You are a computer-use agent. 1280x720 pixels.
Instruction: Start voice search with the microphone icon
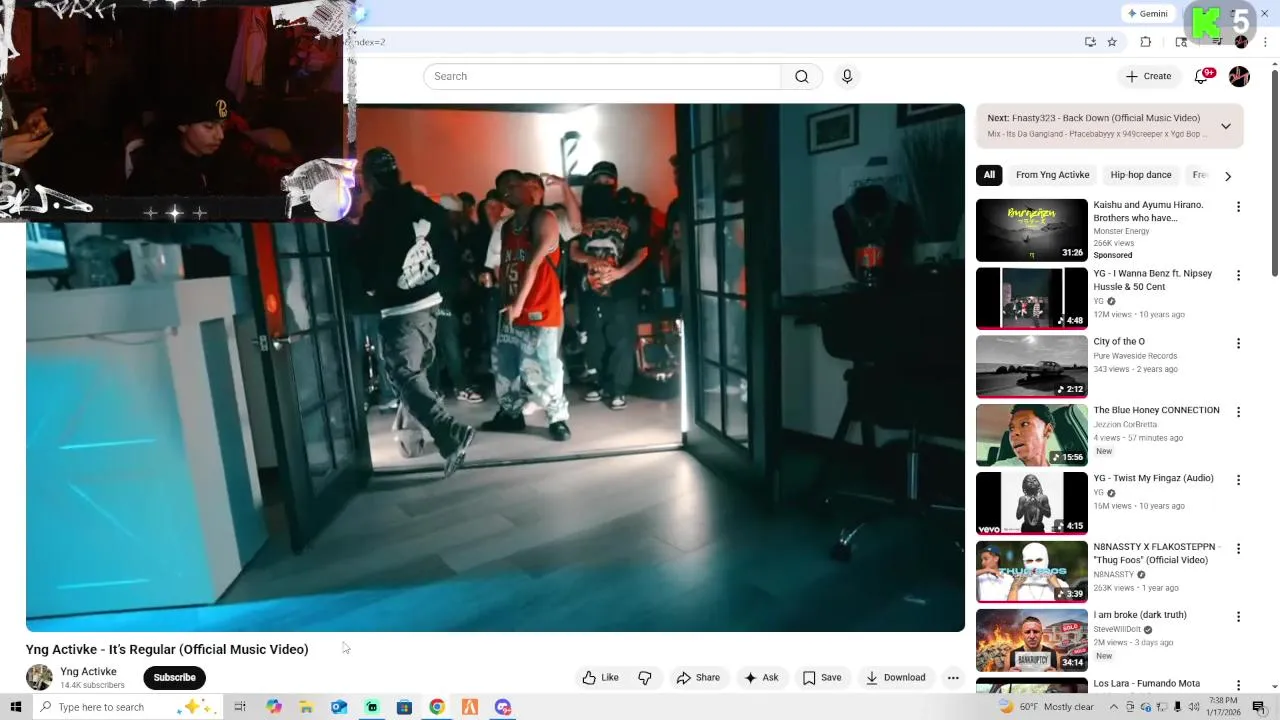(x=847, y=76)
